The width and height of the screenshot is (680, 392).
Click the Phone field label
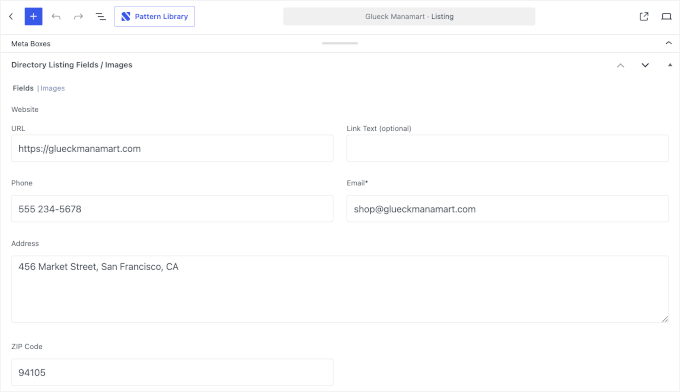tap(22, 183)
